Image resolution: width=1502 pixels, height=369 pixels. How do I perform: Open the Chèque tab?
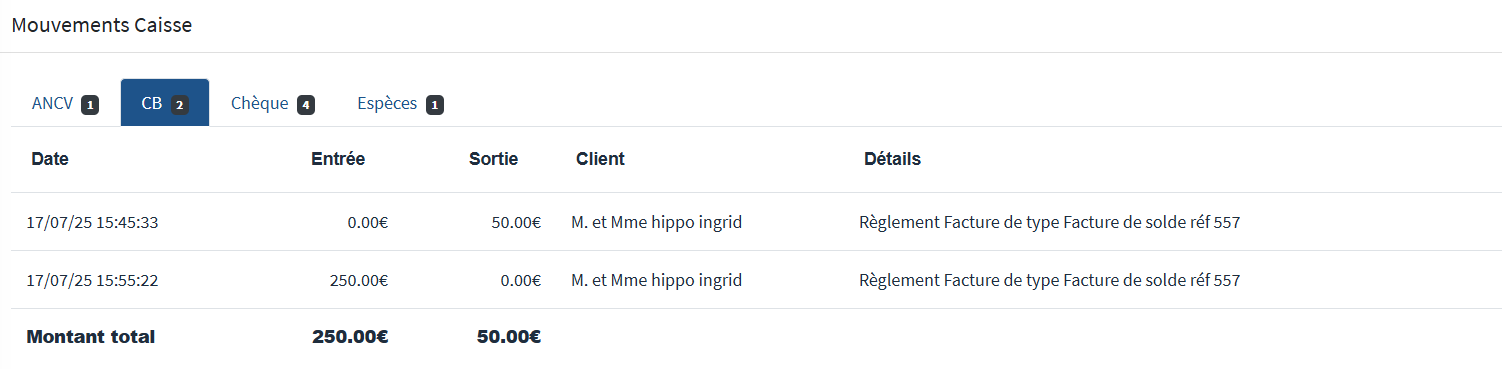coord(273,103)
